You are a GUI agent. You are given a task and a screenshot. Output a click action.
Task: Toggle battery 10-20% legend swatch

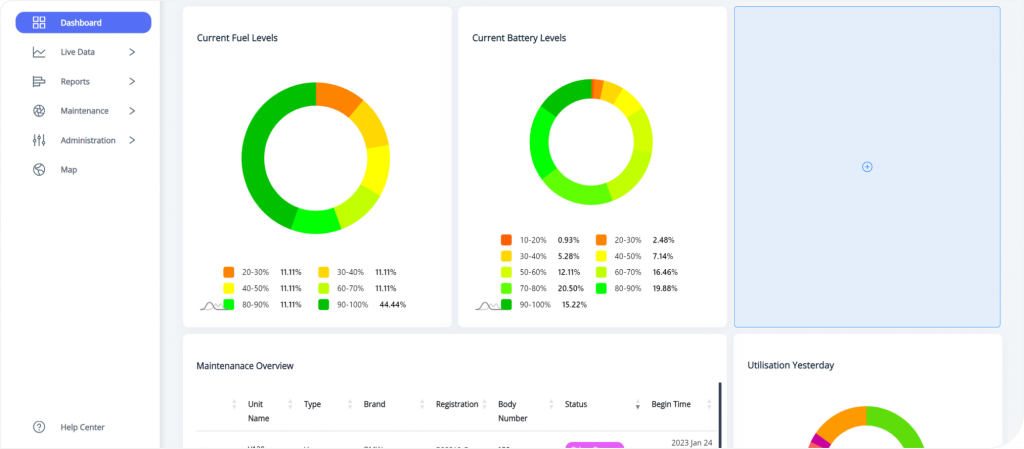pos(506,240)
